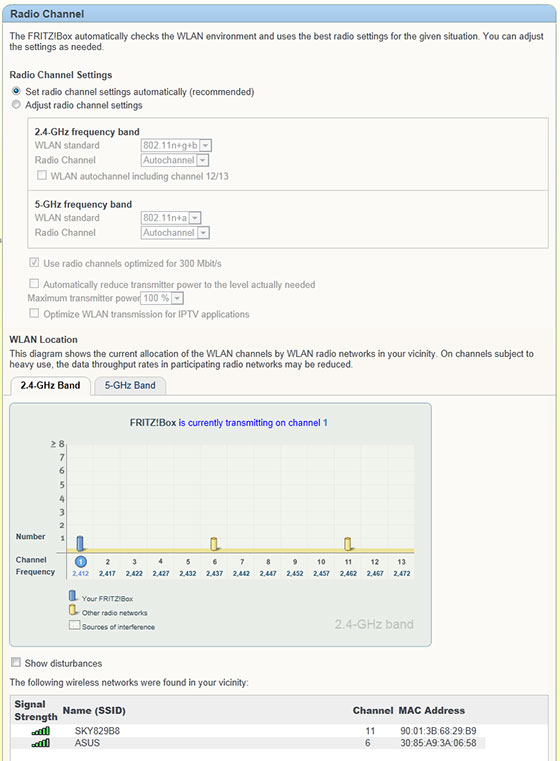Click the '5-GHz frequency band' heading
The height and width of the screenshot is (761, 560).
point(83,204)
